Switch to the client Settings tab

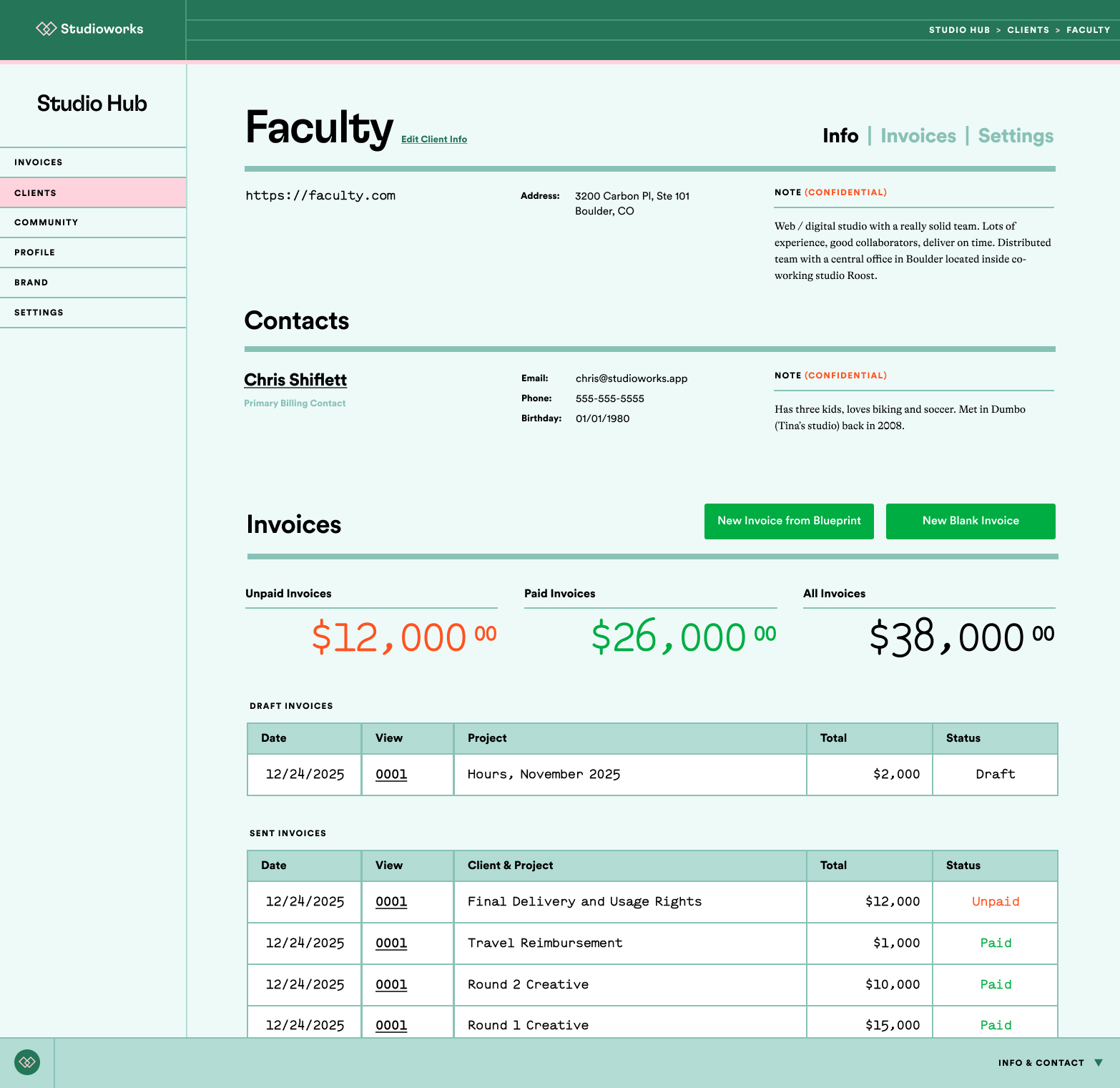1015,136
